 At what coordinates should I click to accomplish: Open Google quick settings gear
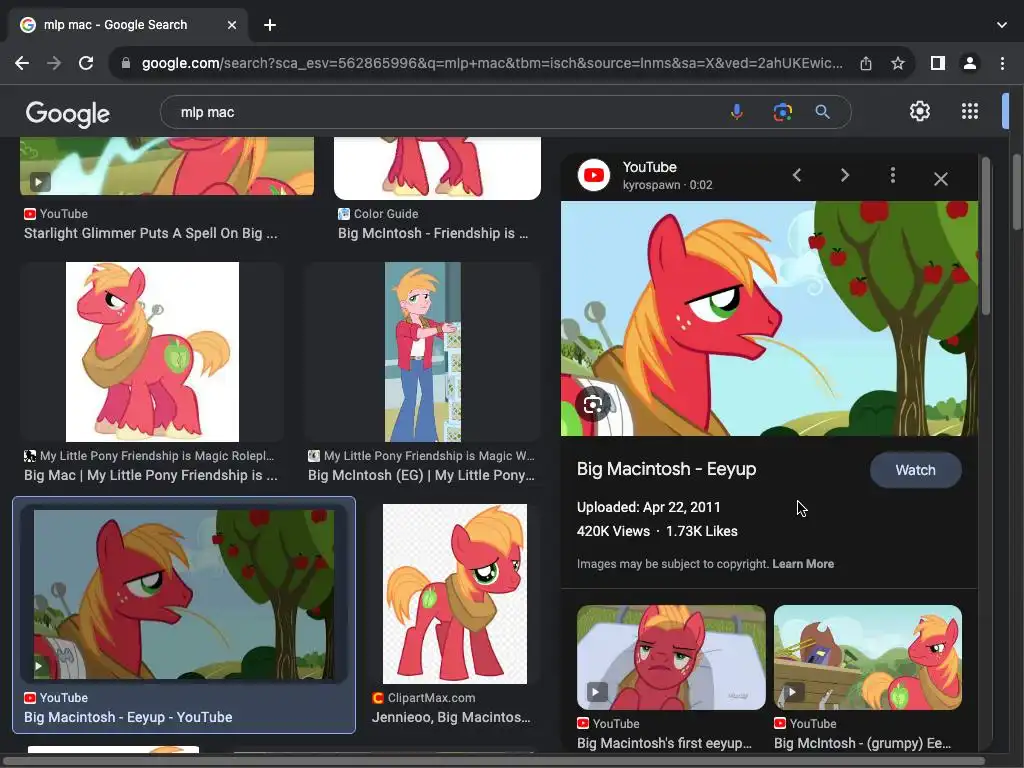920,112
